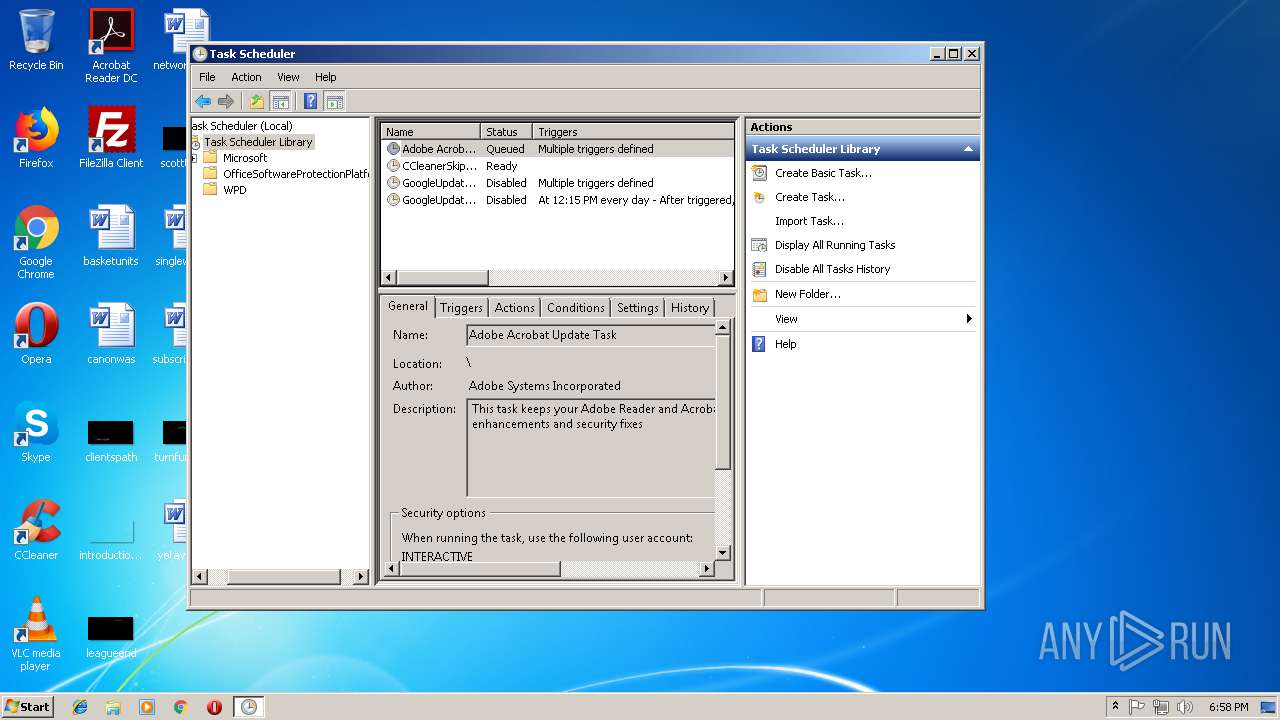Toggle Show/Hide Action Pane toolbar icon
The width and height of the screenshot is (1280, 720).
tap(334, 101)
